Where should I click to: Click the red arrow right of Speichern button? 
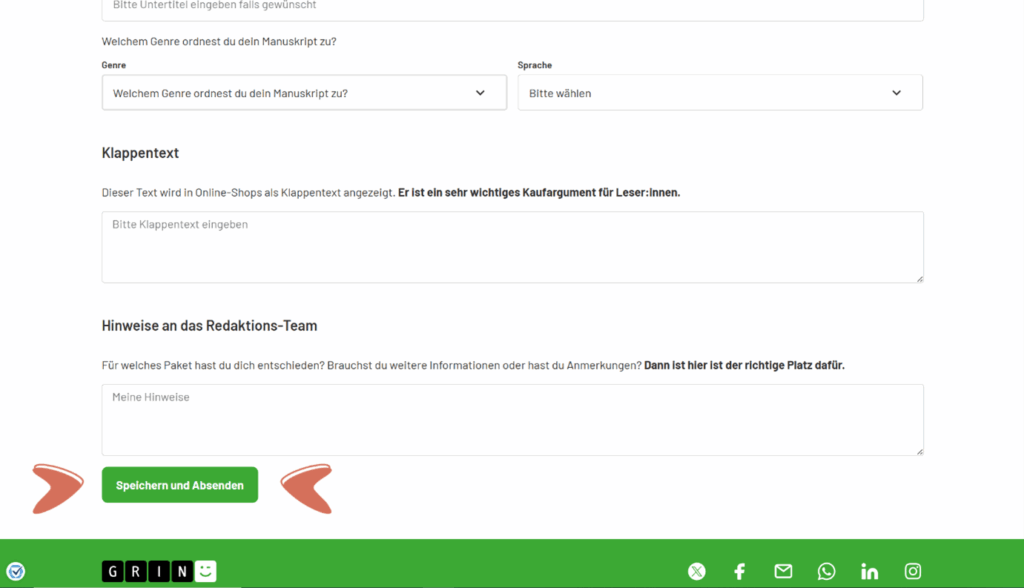coord(307,488)
